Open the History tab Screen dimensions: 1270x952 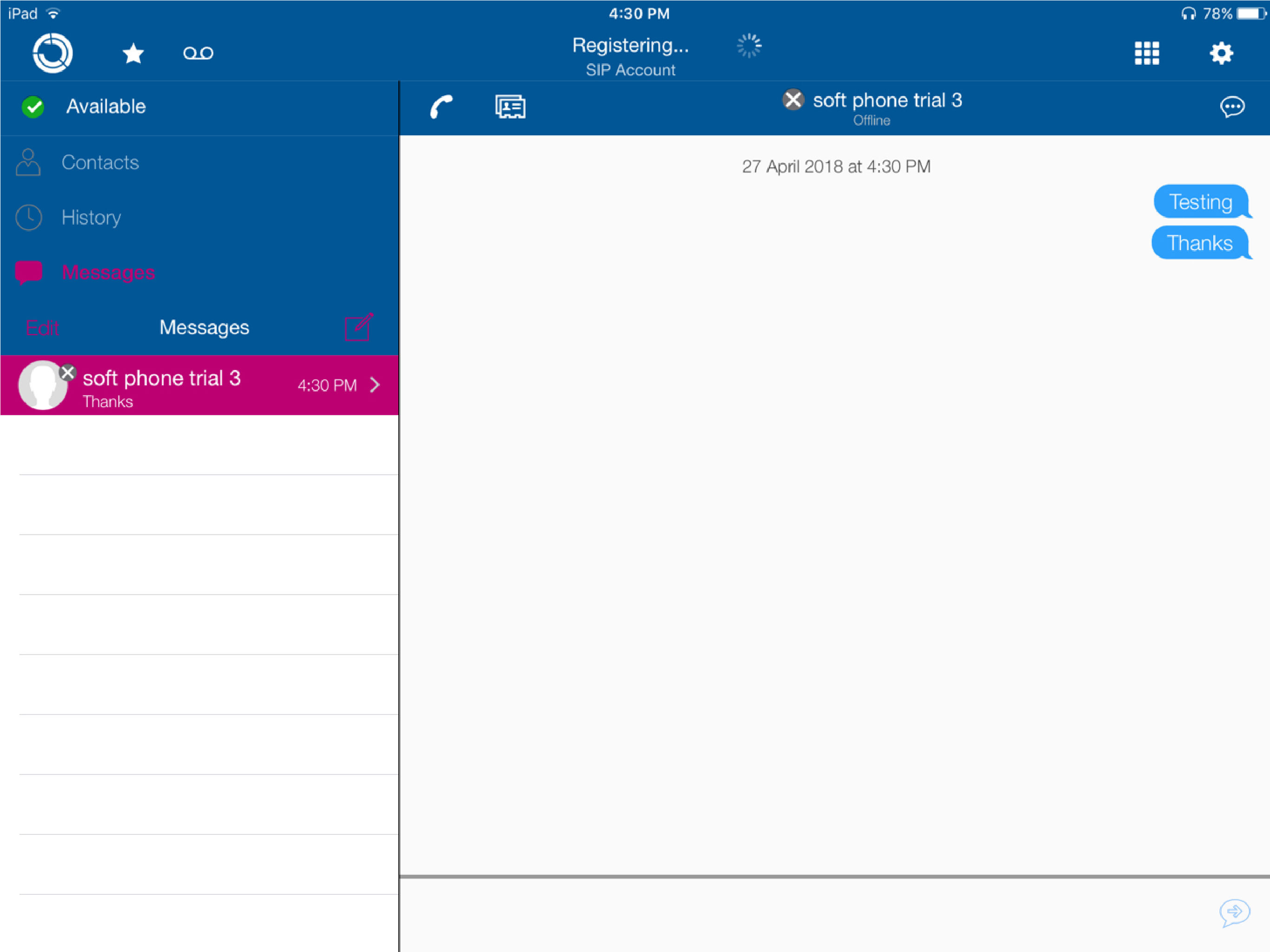[199, 218]
